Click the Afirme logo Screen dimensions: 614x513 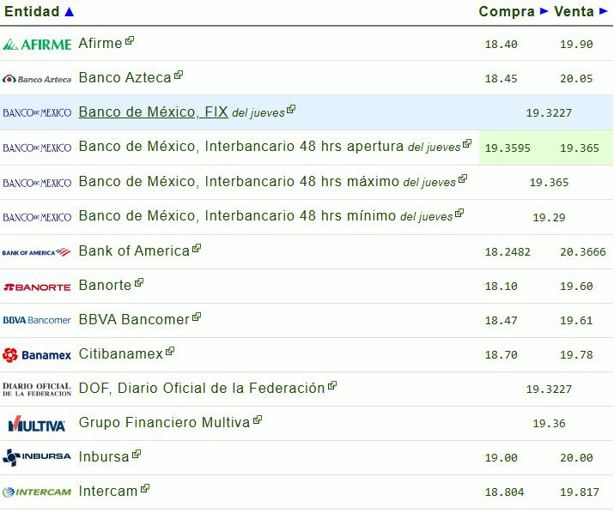(x=37, y=44)
